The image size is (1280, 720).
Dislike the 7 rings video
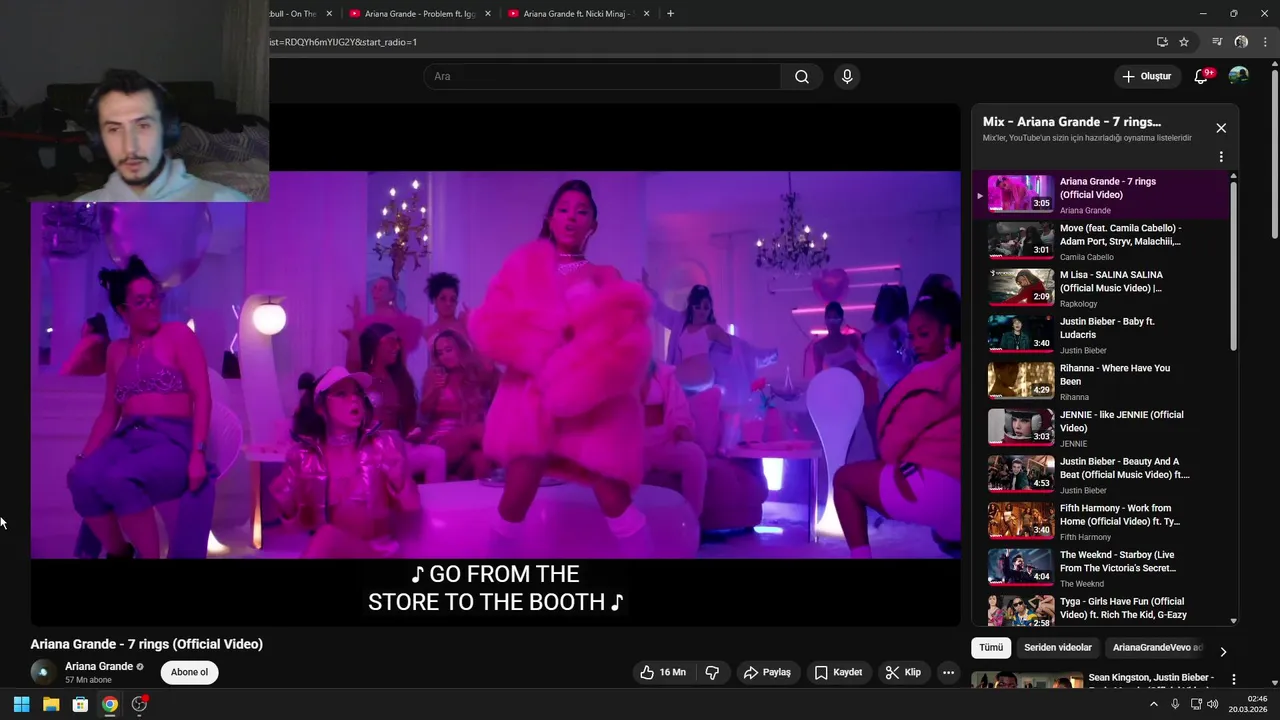tap(712, 673)
